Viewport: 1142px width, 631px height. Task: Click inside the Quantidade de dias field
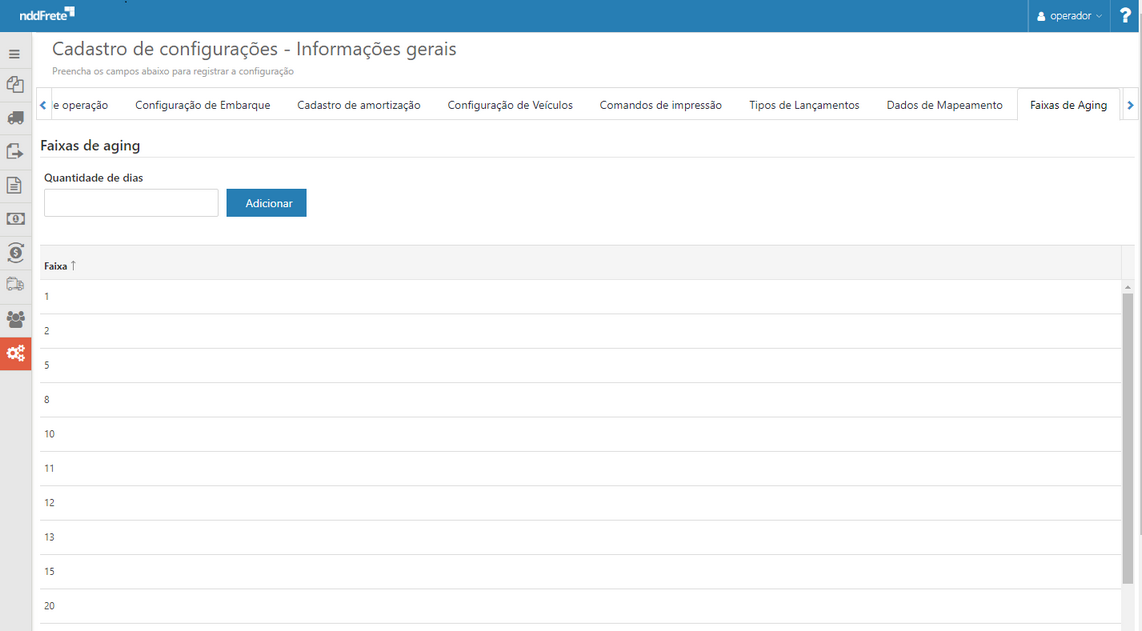[x=130, y=202]
